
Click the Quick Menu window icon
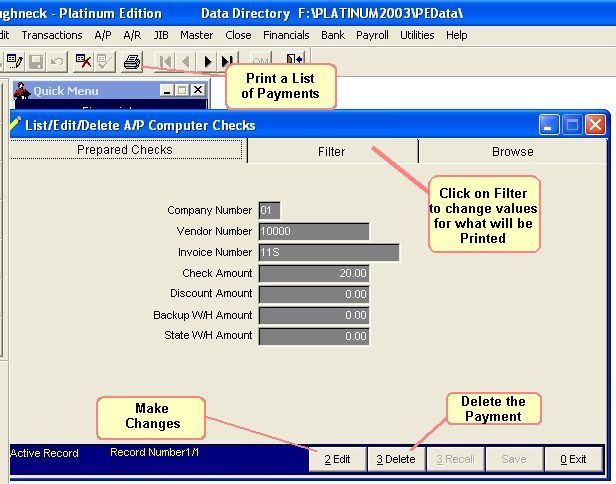(x=22, y=91)
